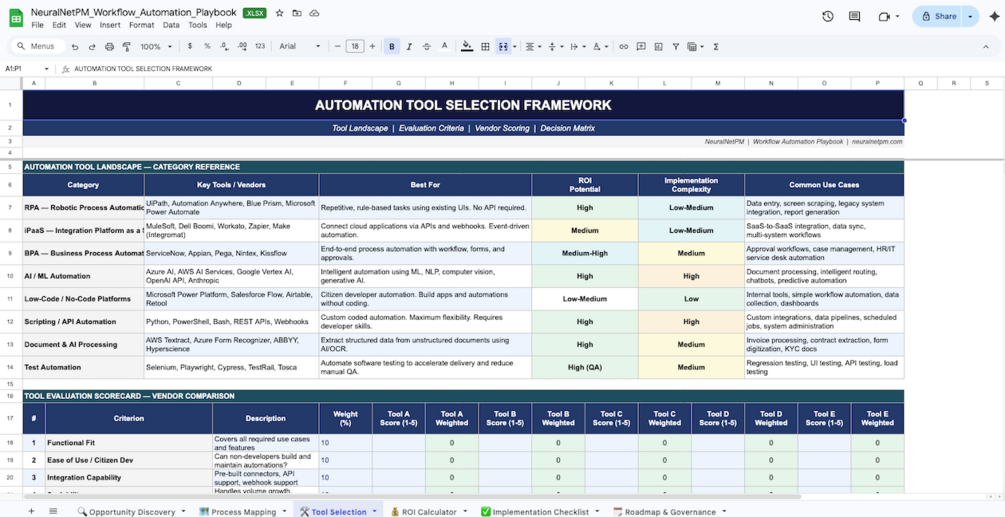The height and width of the screenshot is (517, 1005).
Task: Undo the last action
Action: coord(75,47)
